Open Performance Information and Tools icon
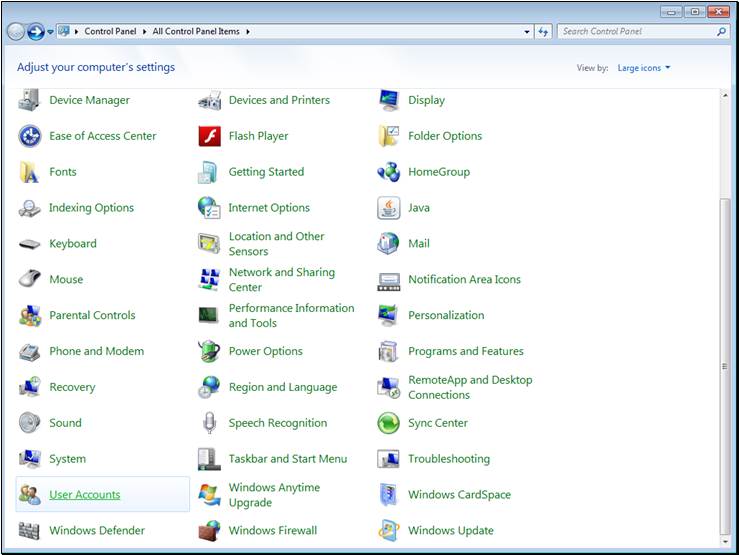 [x=208, y=315]
